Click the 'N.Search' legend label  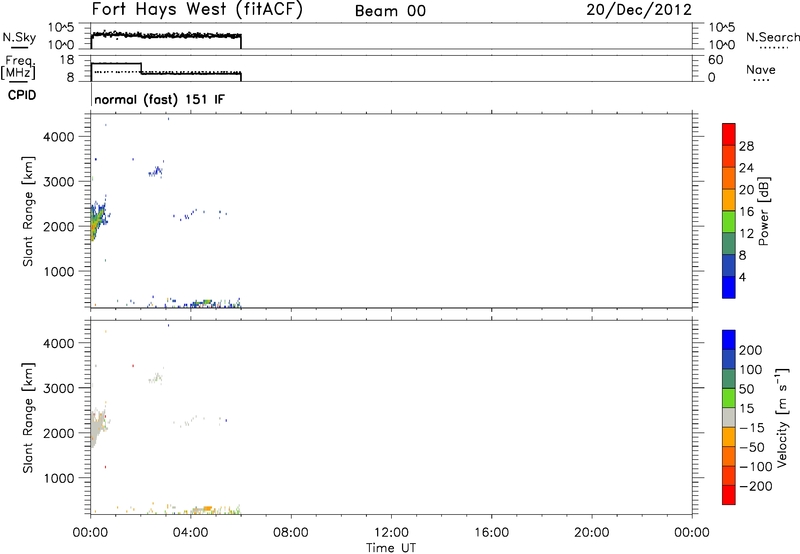[772, 37]
